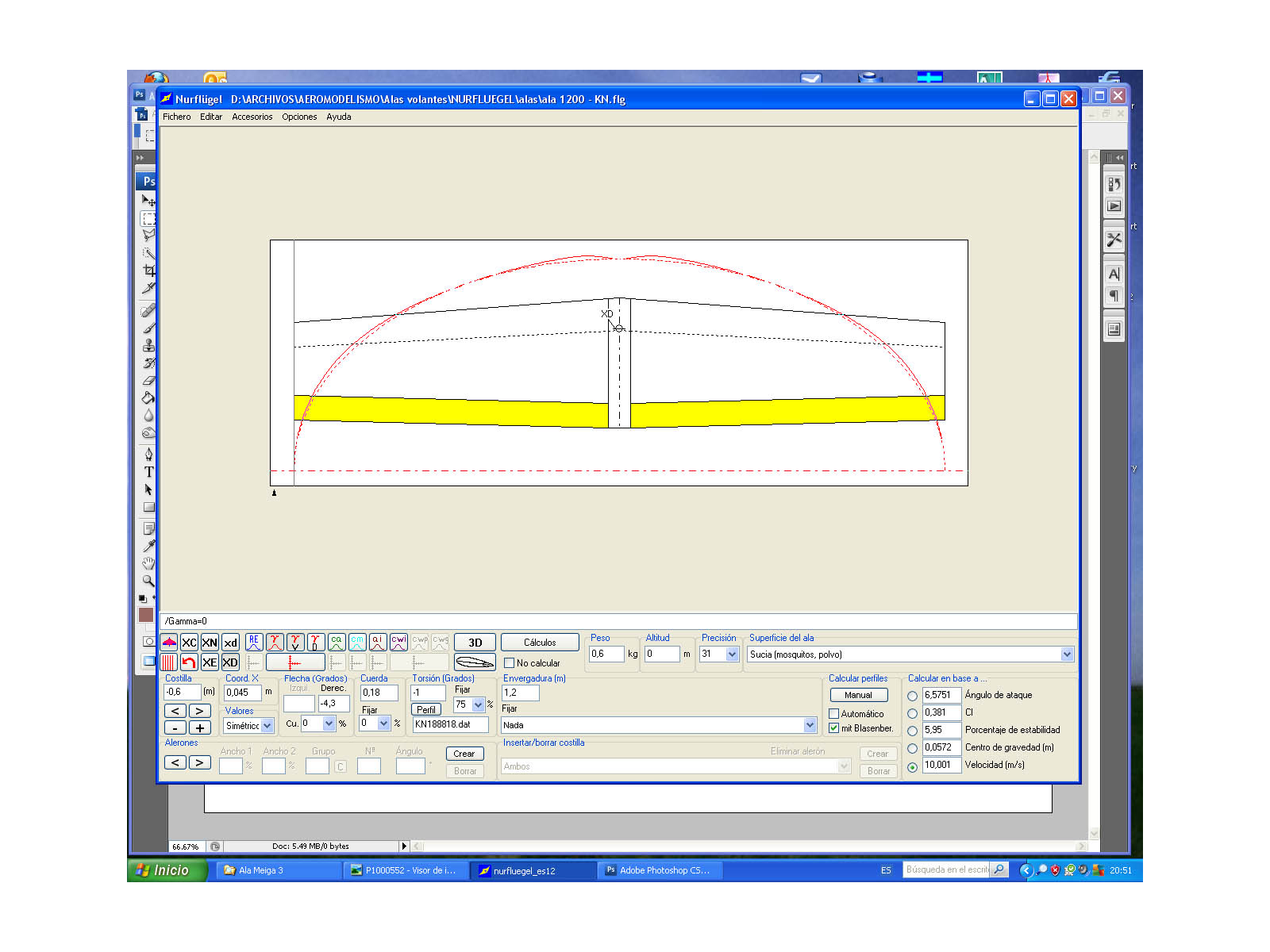Screen dimensions: 1270x952
Task: Enable the No calcular checkbox
Action: click(x=510, y=663)
